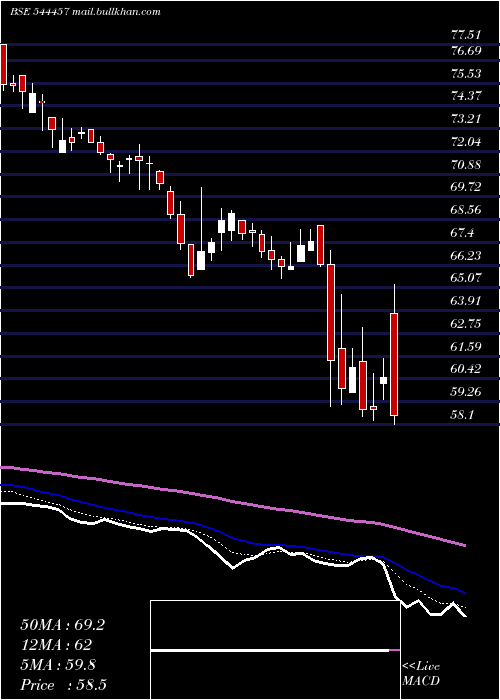Click the 67.4 price axis label

pos(462,233)
